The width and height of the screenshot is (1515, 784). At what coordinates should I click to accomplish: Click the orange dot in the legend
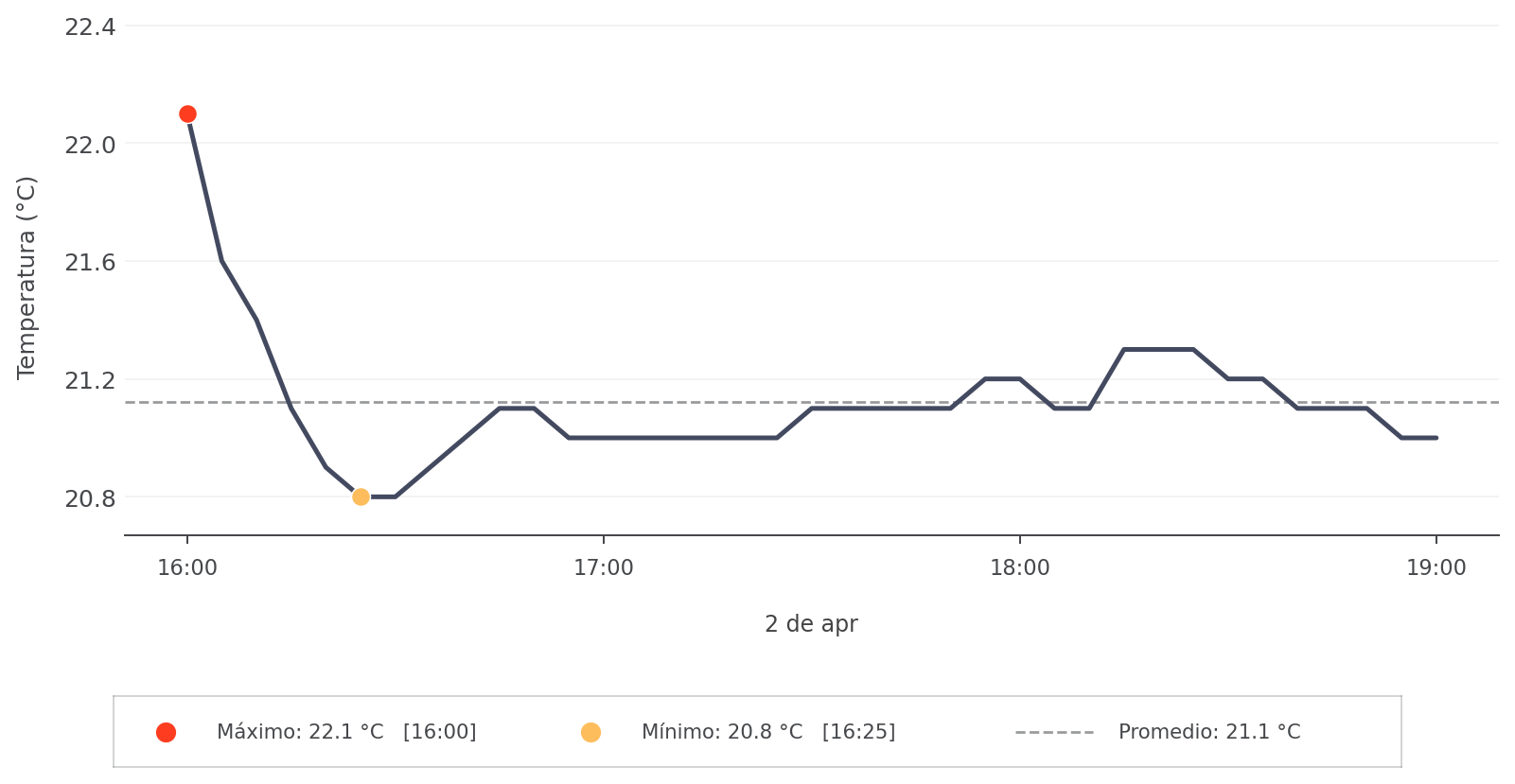tap(590, 732)
